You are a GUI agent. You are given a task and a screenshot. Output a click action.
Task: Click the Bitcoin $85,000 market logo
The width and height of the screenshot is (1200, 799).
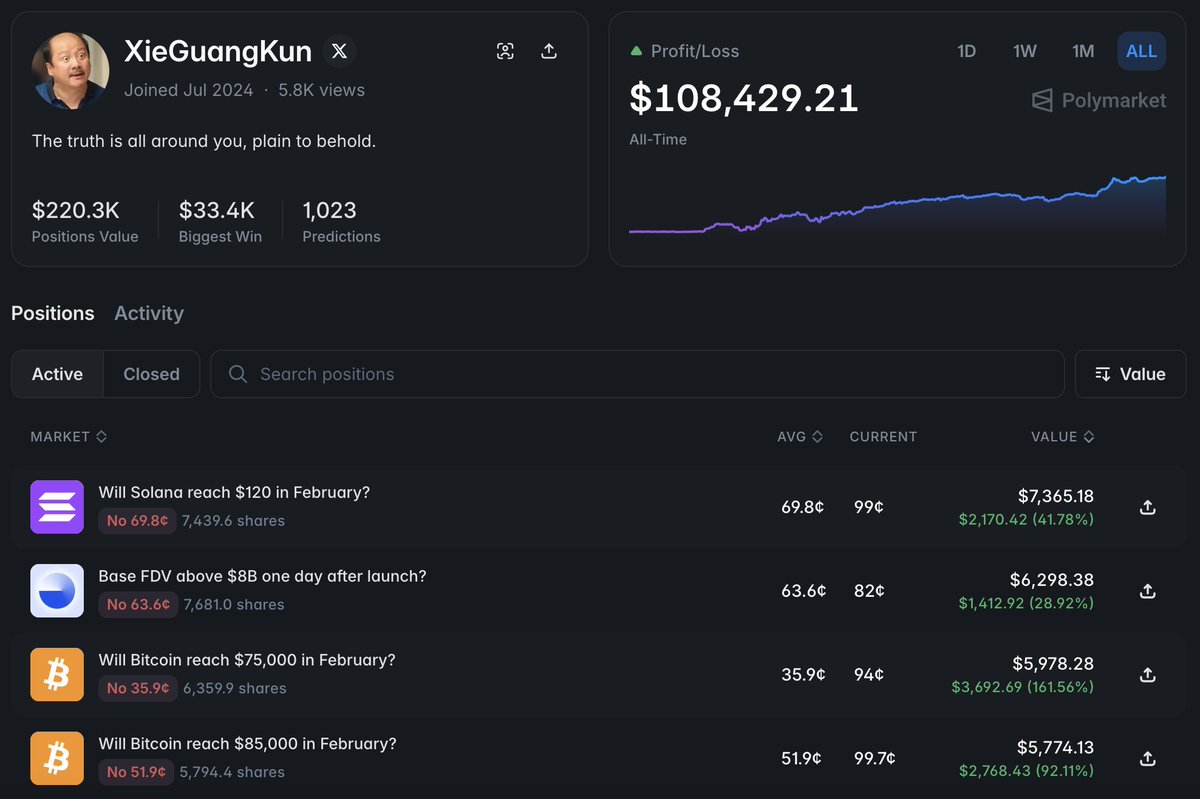click(57, 759)
